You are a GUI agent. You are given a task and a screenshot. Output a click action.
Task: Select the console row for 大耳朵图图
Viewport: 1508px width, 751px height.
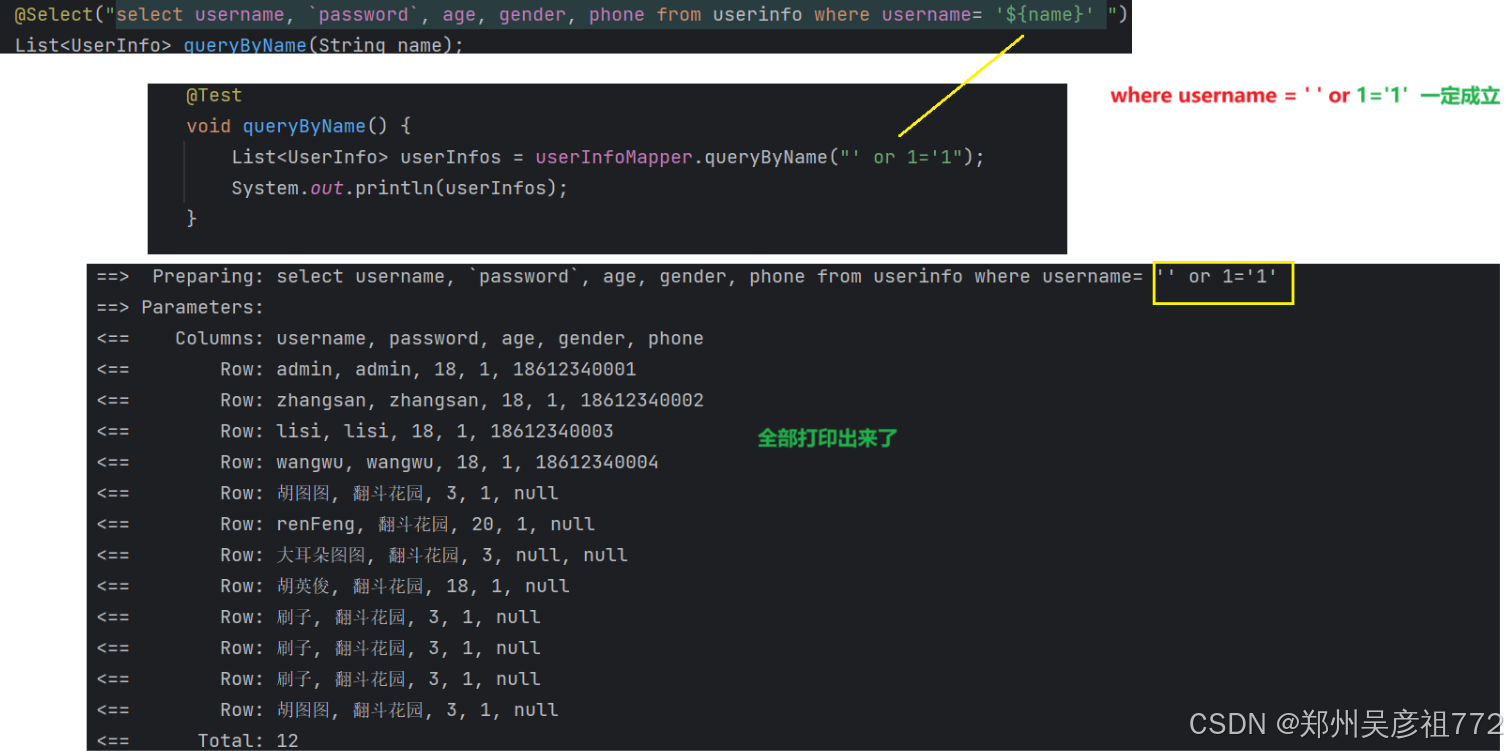click(363, 555)
